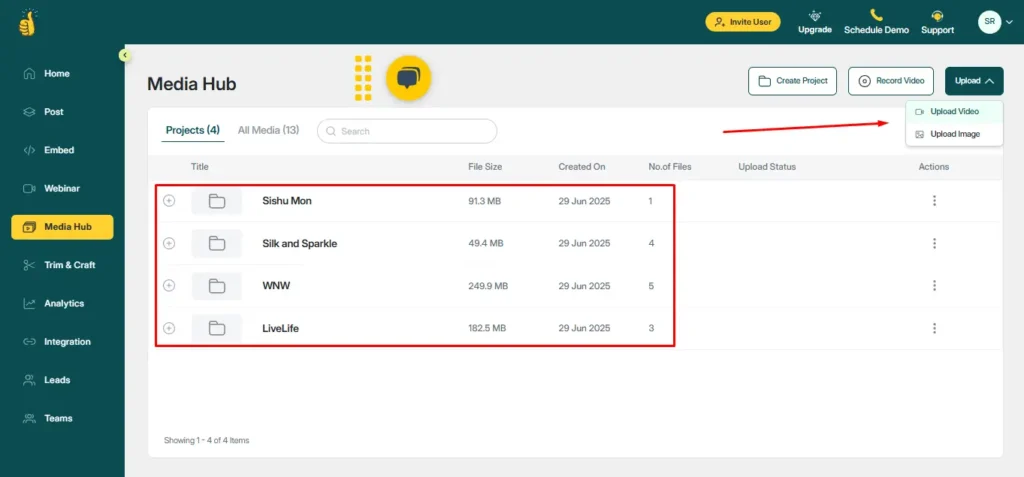Click the yellow grid dots icon
Screen dimensions: 1024x477
point(363,78)
